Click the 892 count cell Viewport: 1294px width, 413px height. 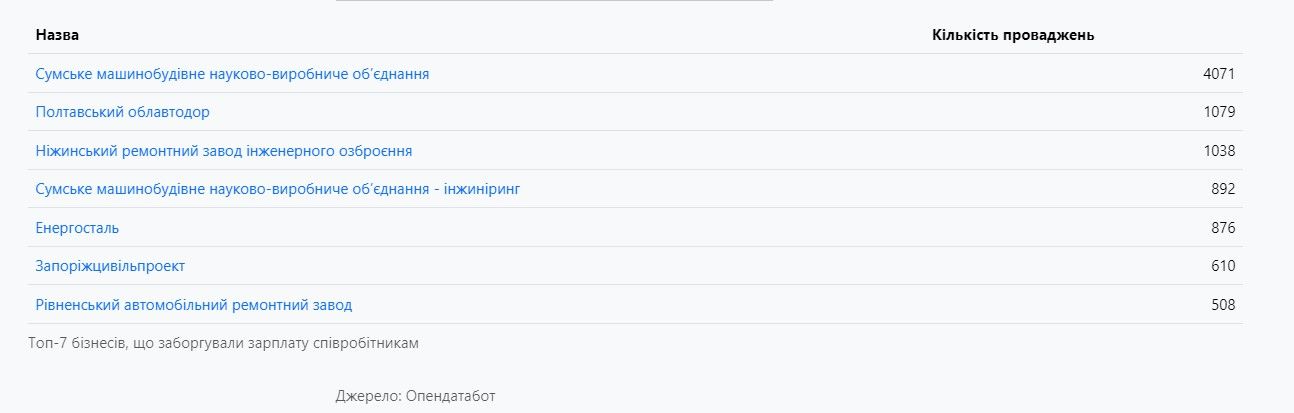pos(1223,189)
